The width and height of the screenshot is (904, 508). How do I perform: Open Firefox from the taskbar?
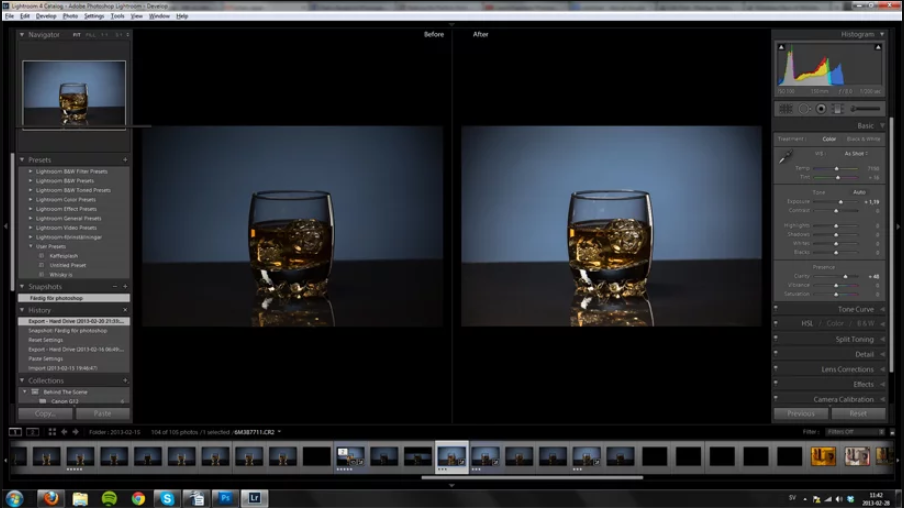coord(51,498)
